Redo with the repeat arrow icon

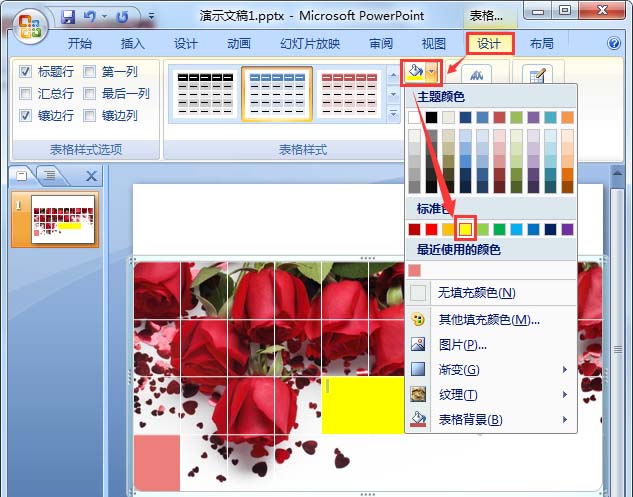[x=122, y=17]
